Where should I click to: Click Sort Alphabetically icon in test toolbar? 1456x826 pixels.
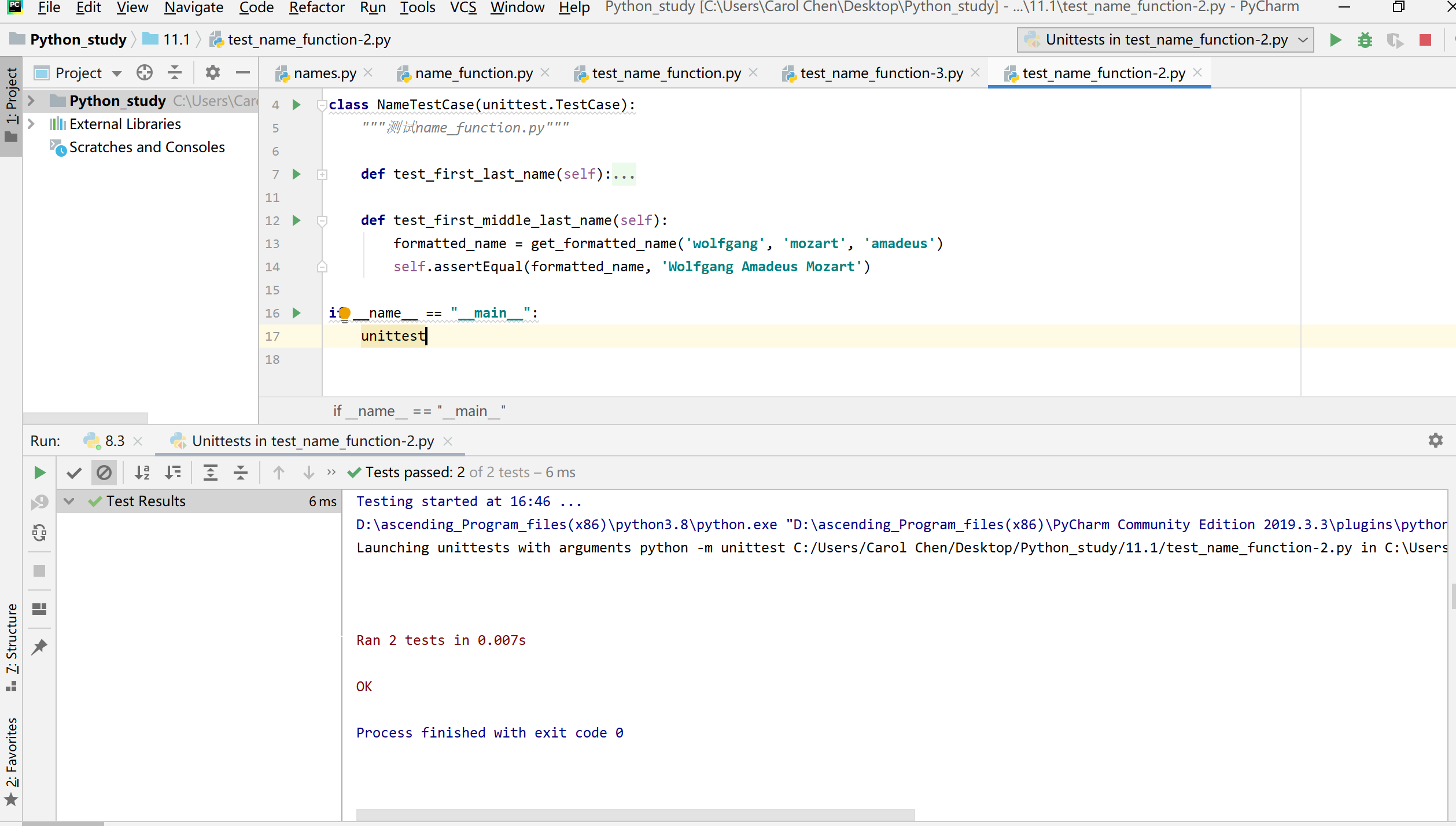pos(142,473)
